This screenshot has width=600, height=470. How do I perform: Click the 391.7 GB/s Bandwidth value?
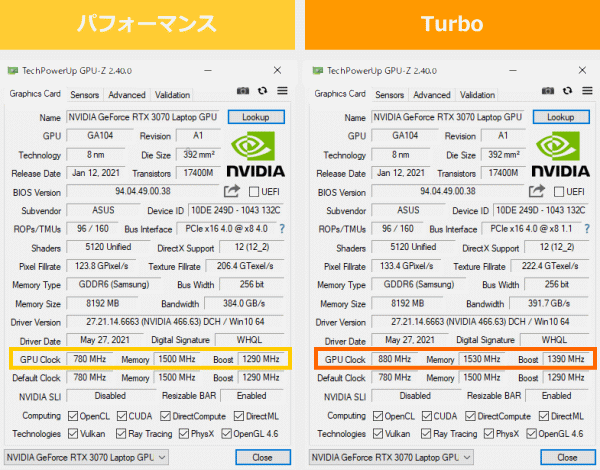pos(549,304)
